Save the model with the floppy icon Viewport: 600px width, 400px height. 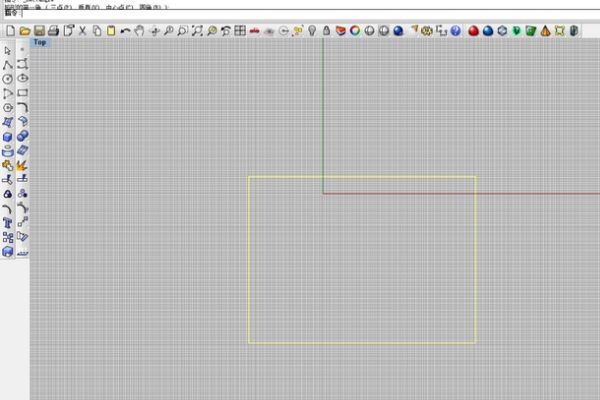pos(39,31)
